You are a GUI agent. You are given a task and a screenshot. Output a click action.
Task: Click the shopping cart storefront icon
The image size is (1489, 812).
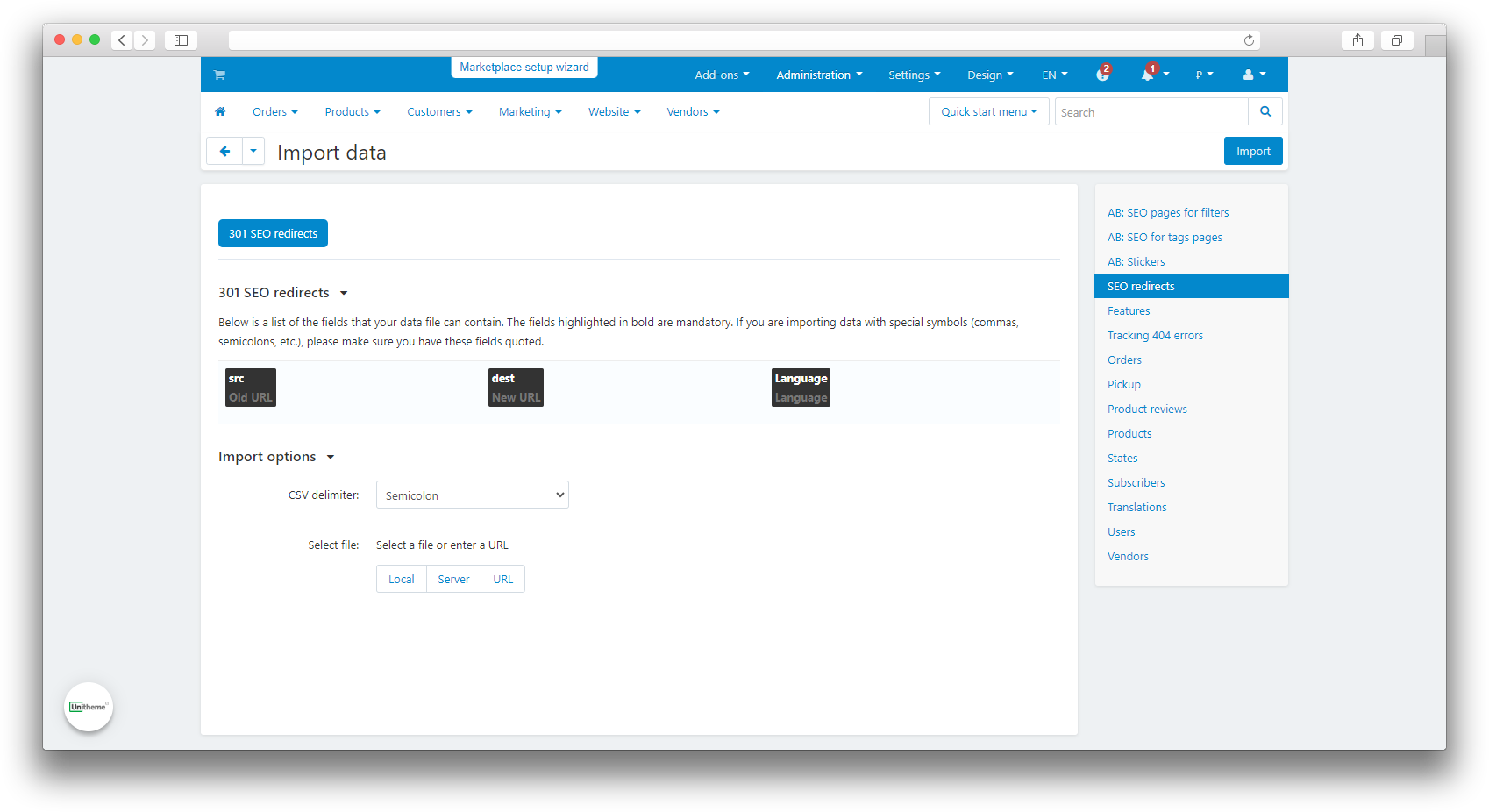(219, 75)
